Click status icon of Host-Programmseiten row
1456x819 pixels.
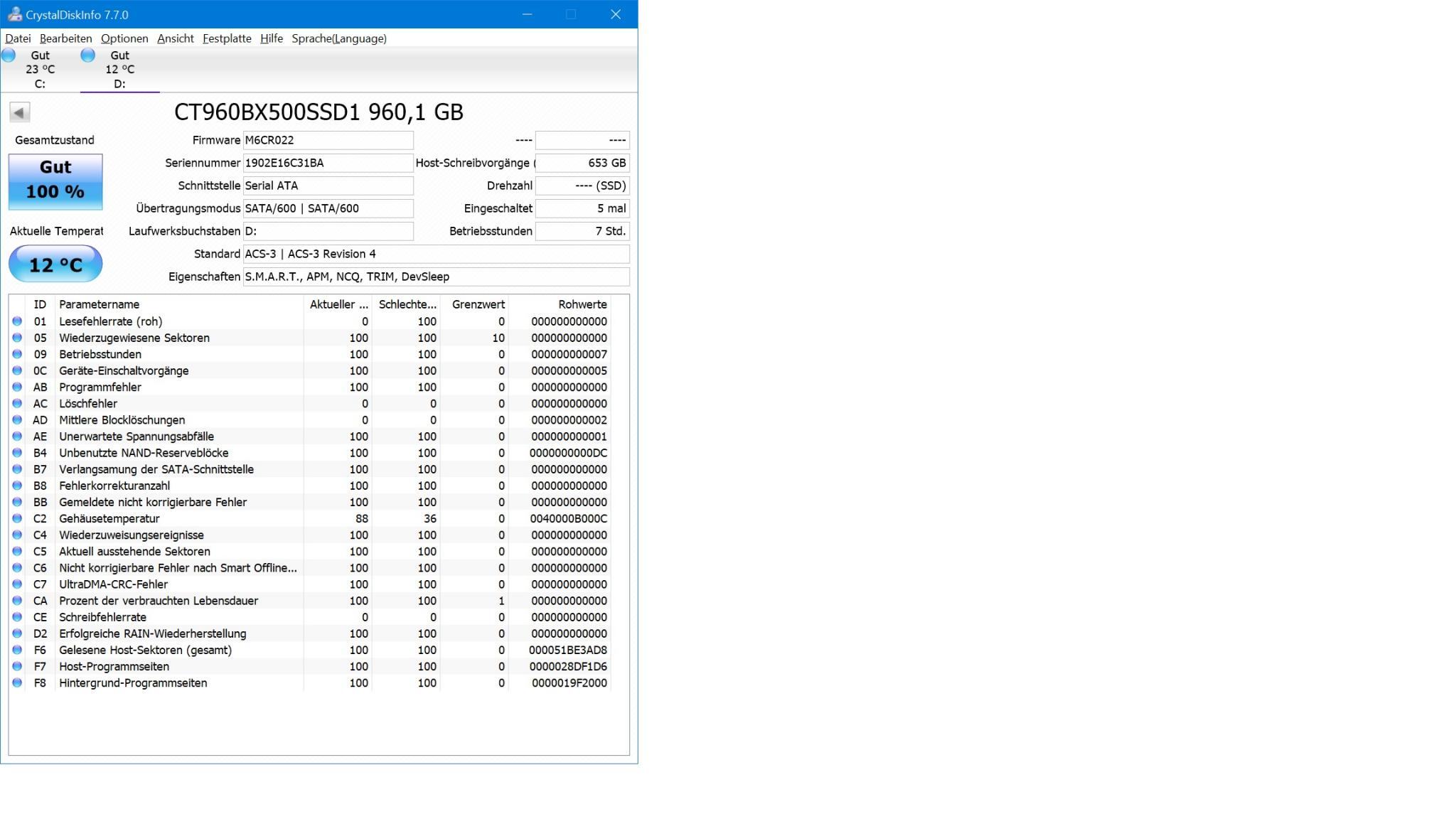tap(17, 666)
